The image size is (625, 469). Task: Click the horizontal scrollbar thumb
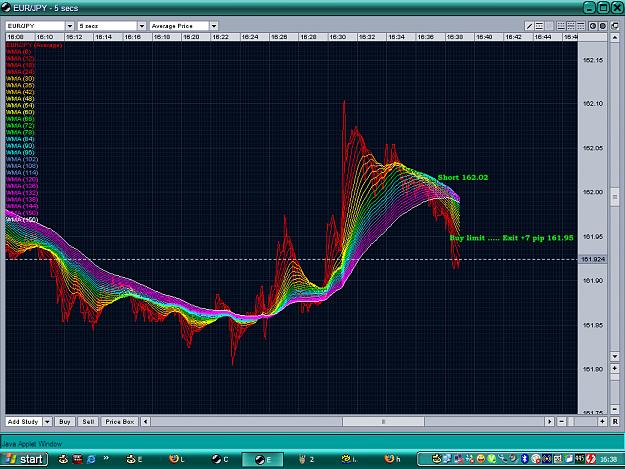click(x=383, y=422)
